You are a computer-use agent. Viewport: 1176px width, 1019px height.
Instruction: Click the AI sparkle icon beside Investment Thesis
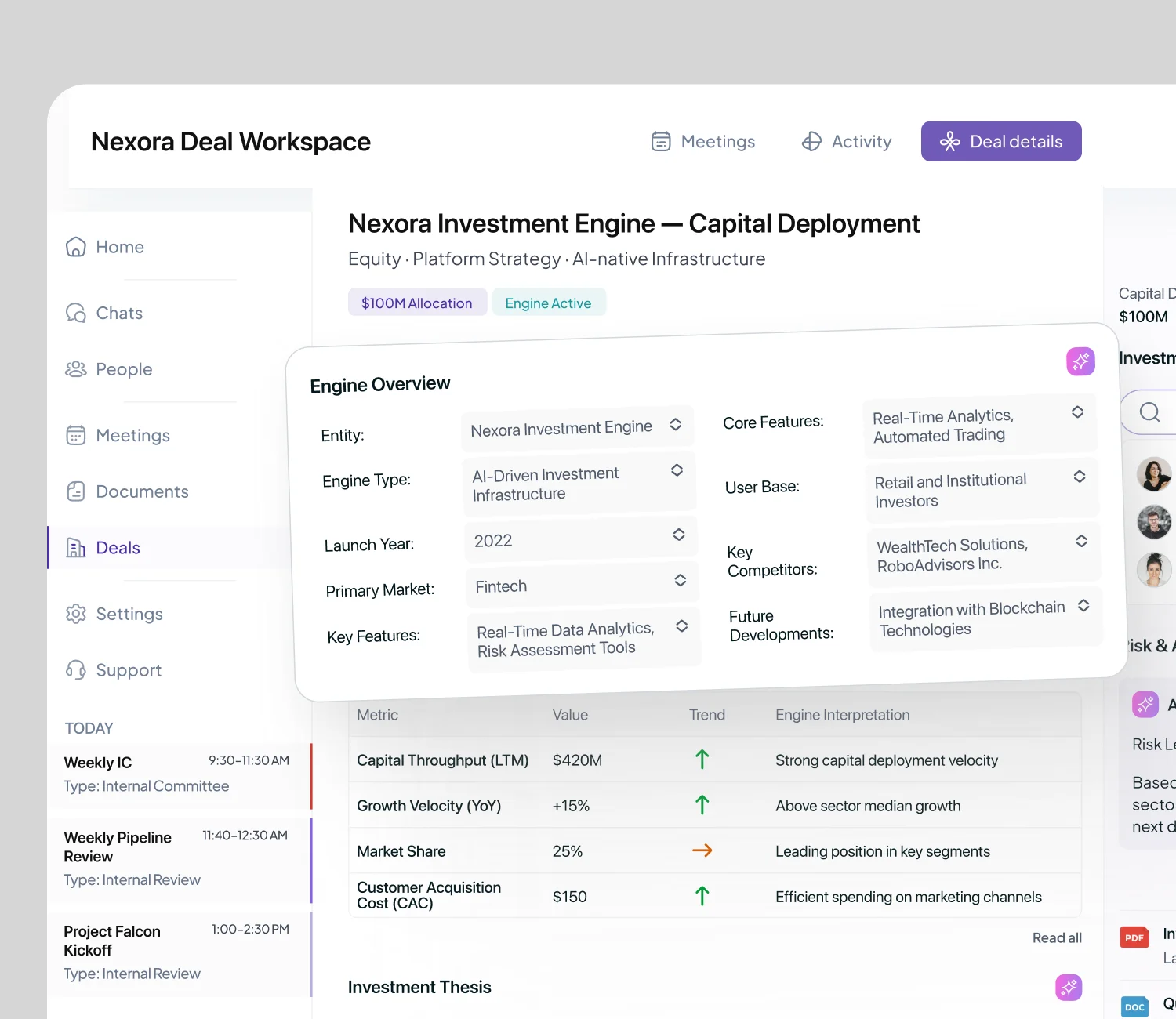[x=1069, y=988]
